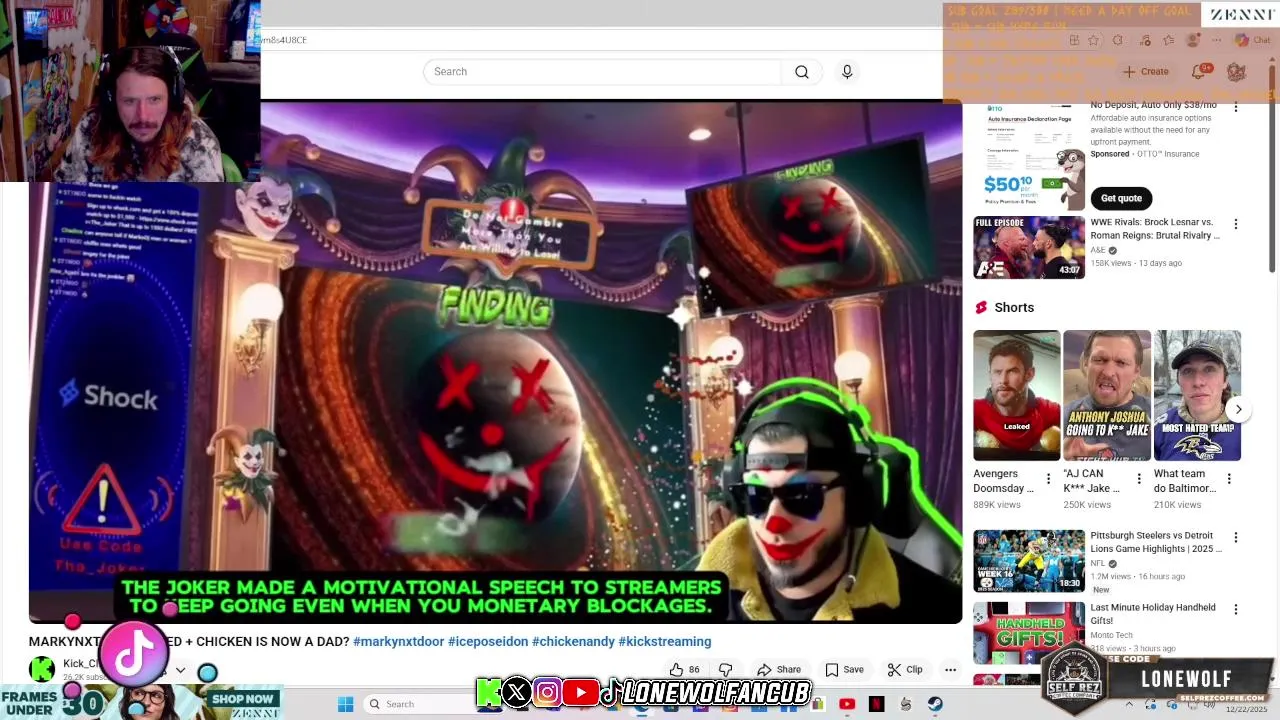Dislike the video with the thumbs-down icon
Viewport: 1280px width, 720px height.
point(726,670)
